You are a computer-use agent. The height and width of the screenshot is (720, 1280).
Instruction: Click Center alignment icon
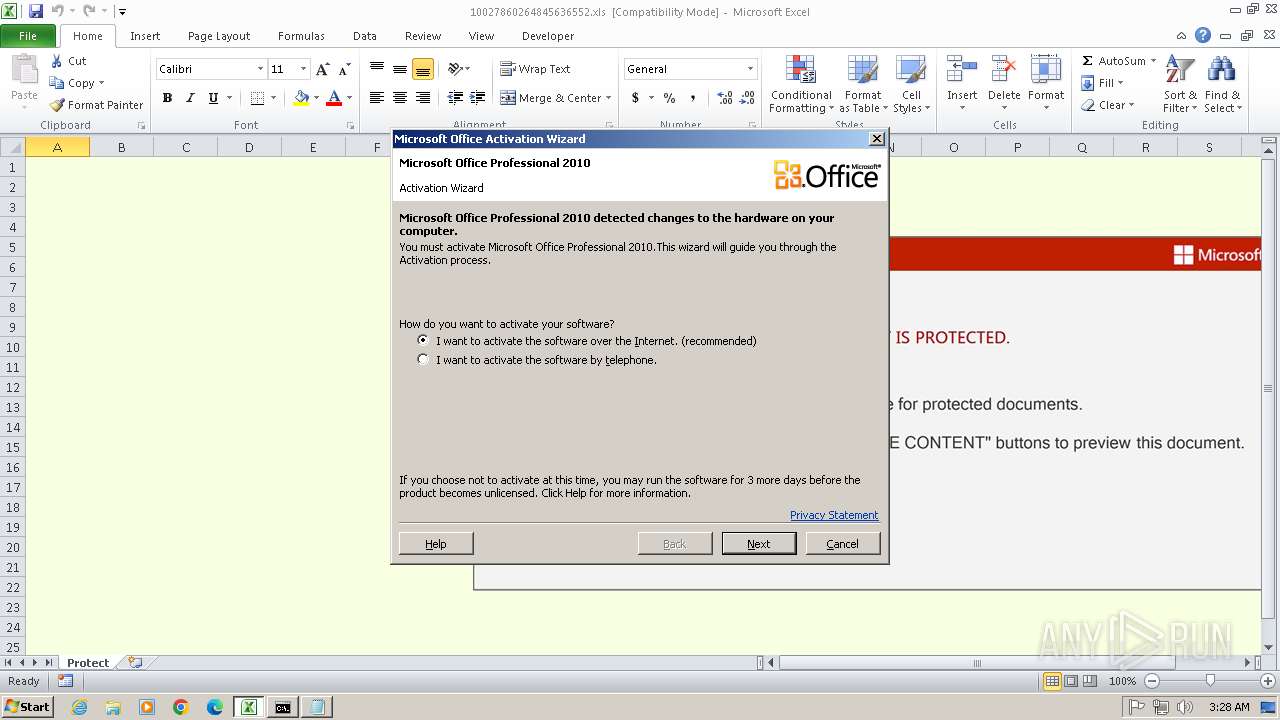pyautogui.click(x=400, y=98)
